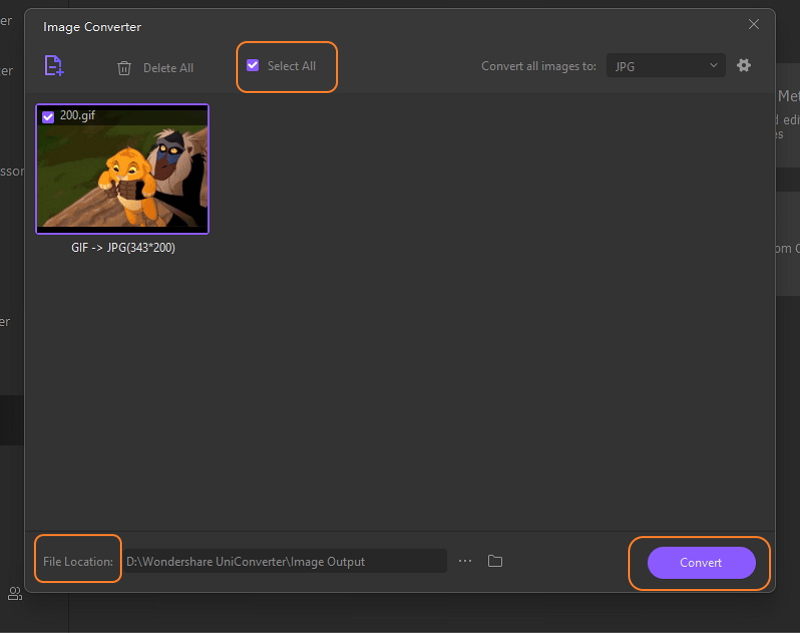The image size is (800, 633).
Task: Click the GIF -> JPG(343*200) caption
Action: pyautogui.click(x=123, y=248)
